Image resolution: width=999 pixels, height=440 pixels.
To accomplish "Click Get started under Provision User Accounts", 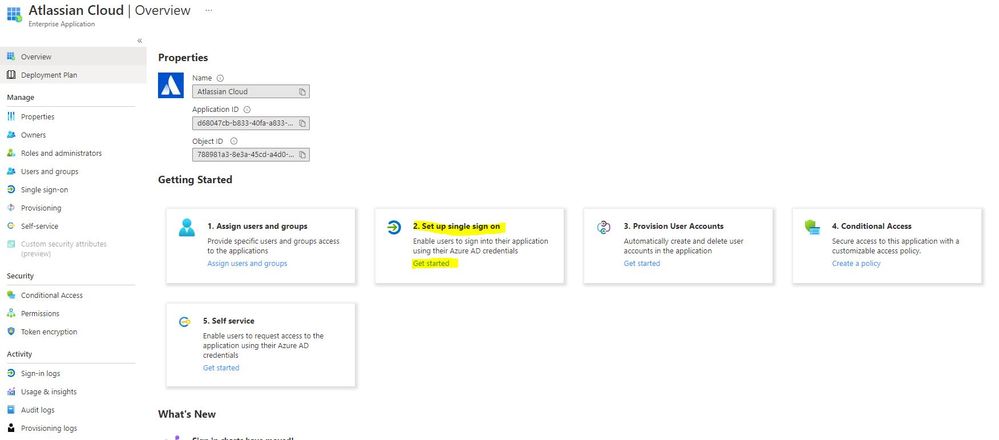I will tap(642, 264).
